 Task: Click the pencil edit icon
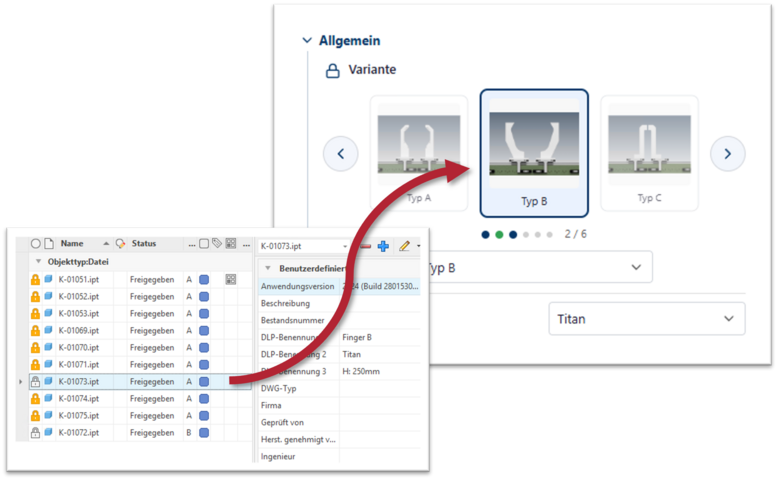pos(404,246)
